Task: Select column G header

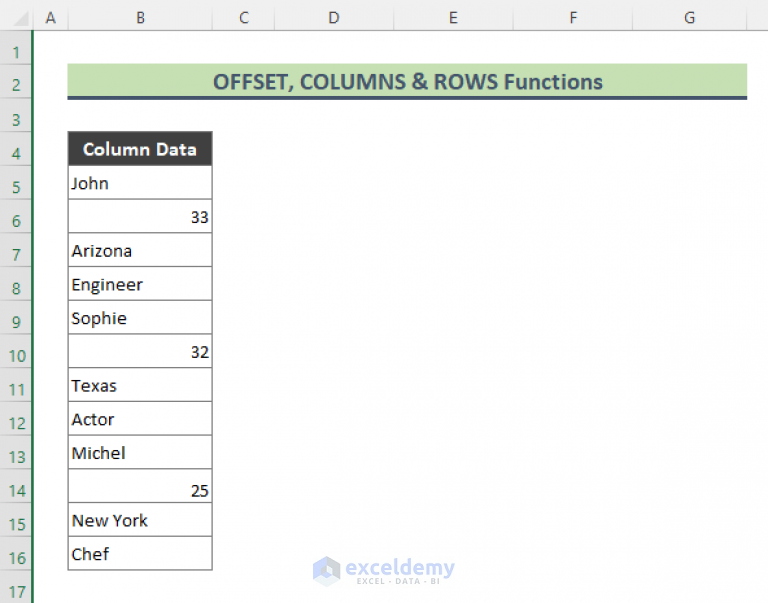Action: (689, 18)
